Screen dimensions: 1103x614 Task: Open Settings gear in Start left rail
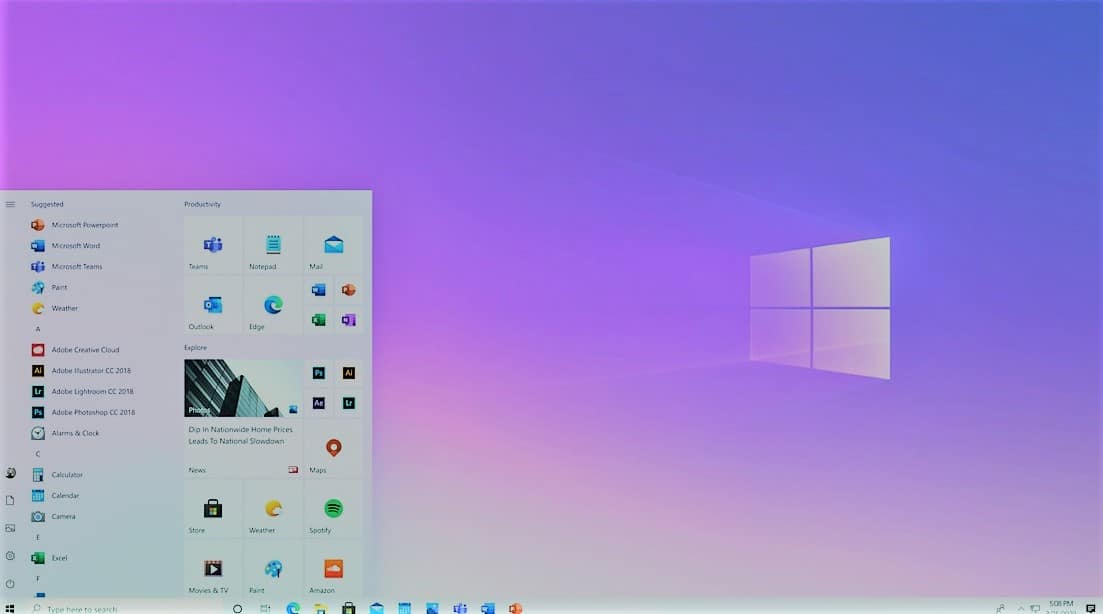[11, 556]
